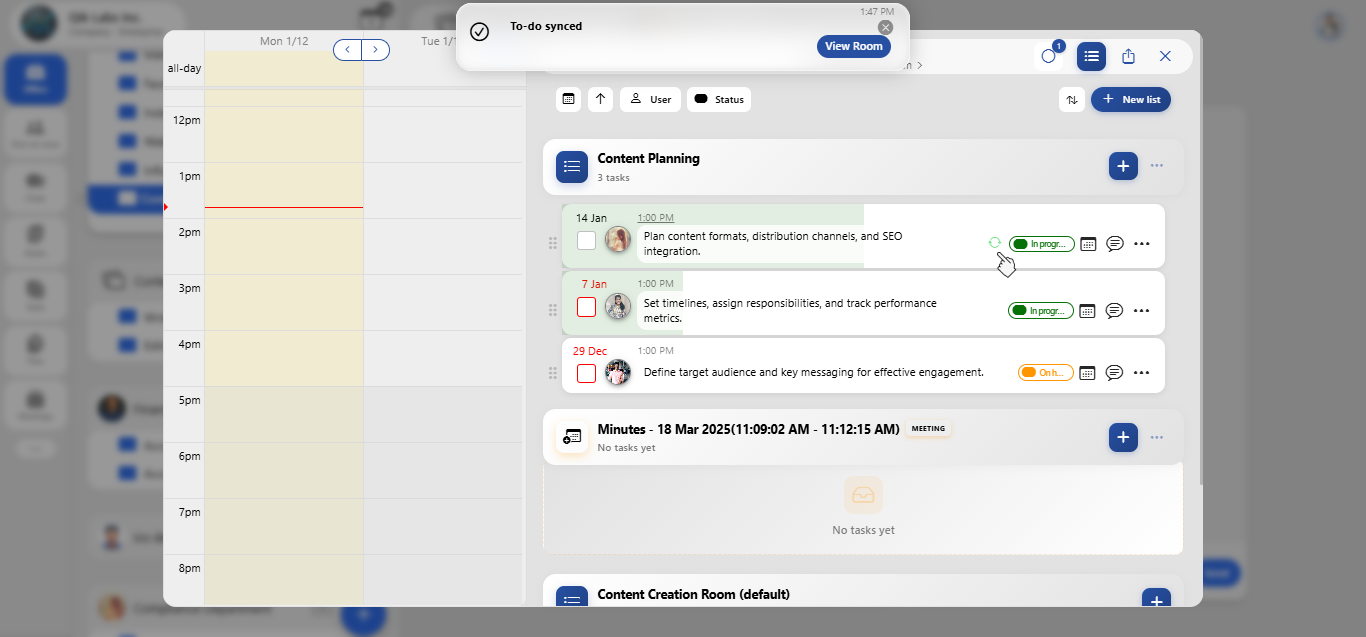
Task: Select the list view icon in header
Action: (1091, 56)
